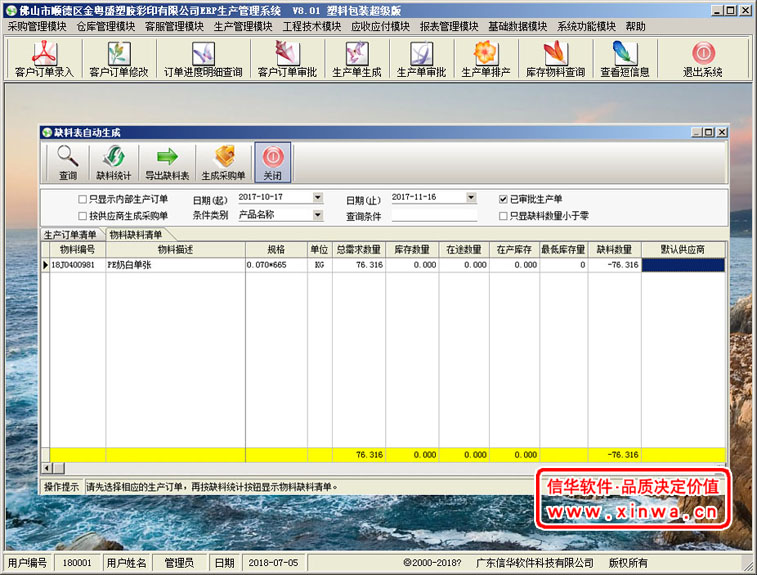Click 总需求数量 column header
The height and width of the screenshot is (575, 757).
coord(359,250)
